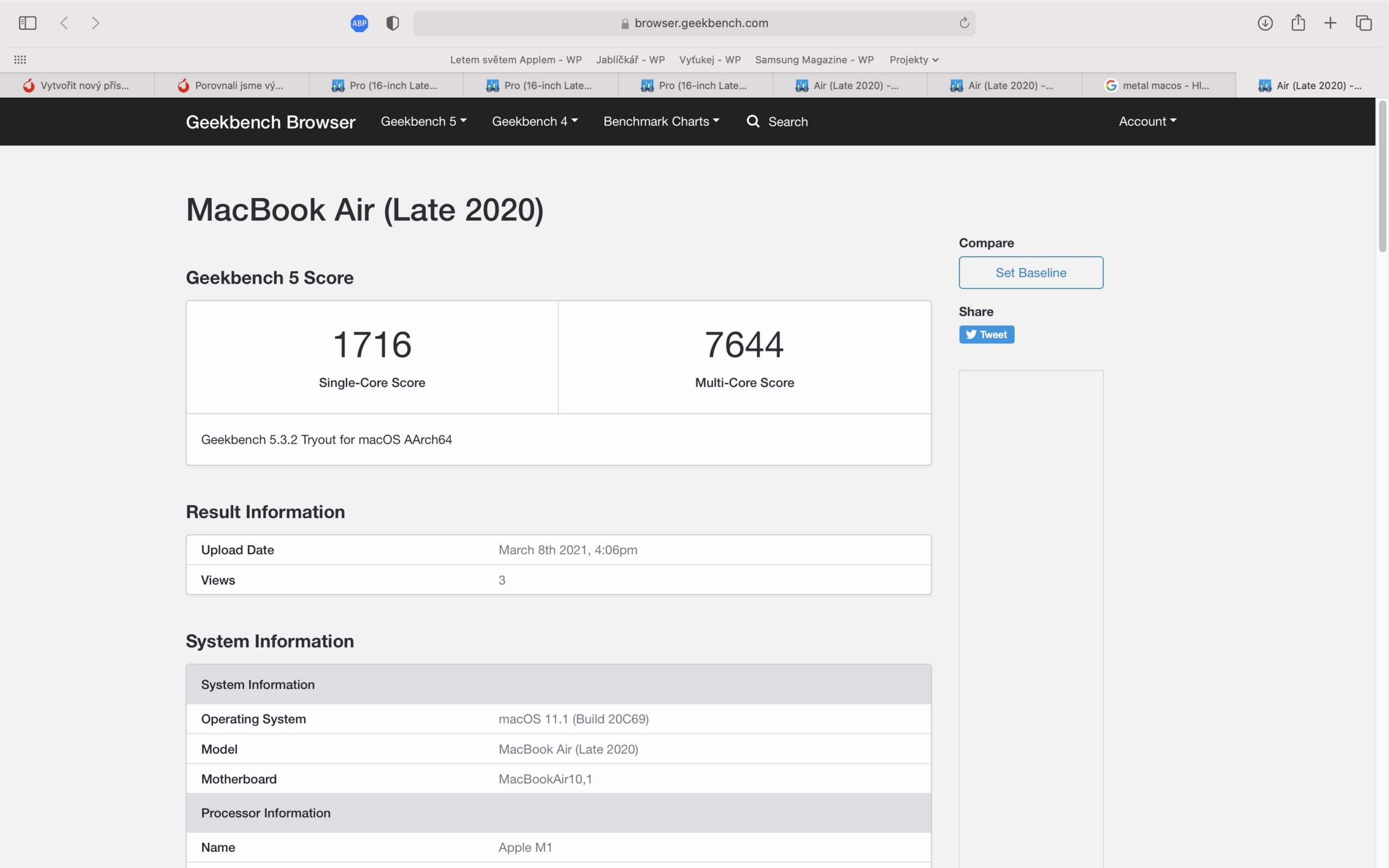Open Samsung Magazine - WP bookmark
1389x868 pixels.
click(x=814, y=60)
